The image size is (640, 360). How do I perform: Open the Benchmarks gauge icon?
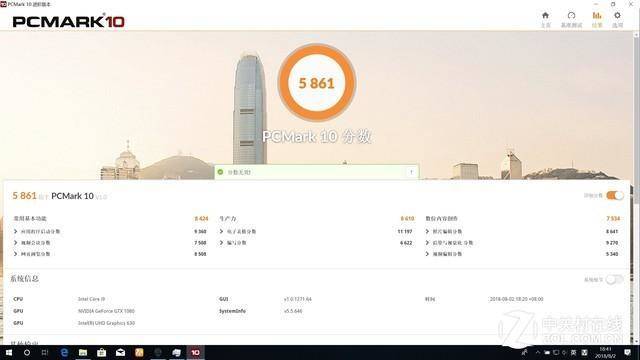tap(571, 19)
